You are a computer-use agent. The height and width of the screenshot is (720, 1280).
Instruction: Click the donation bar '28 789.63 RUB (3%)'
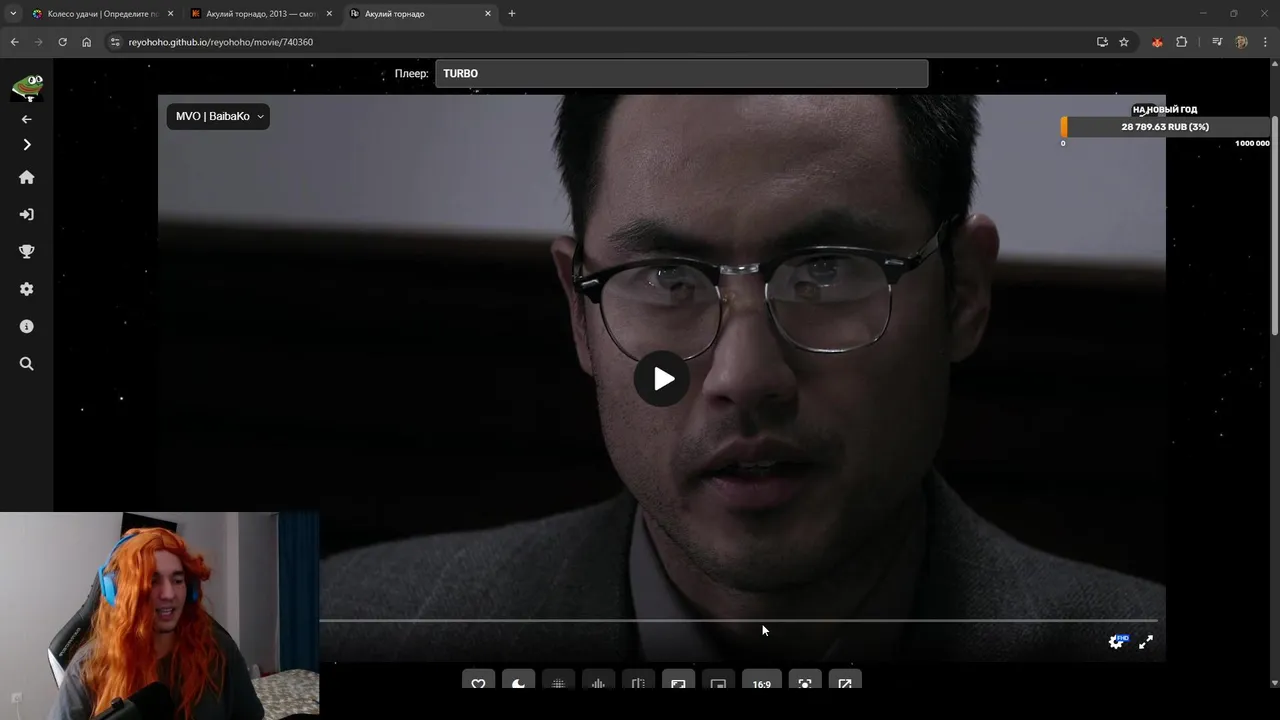(1165, 127)
